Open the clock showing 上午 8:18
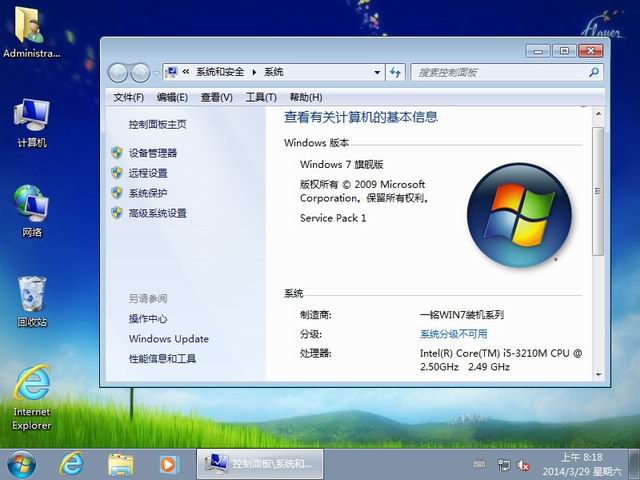640x480 pixels. [x=581, y=464]
